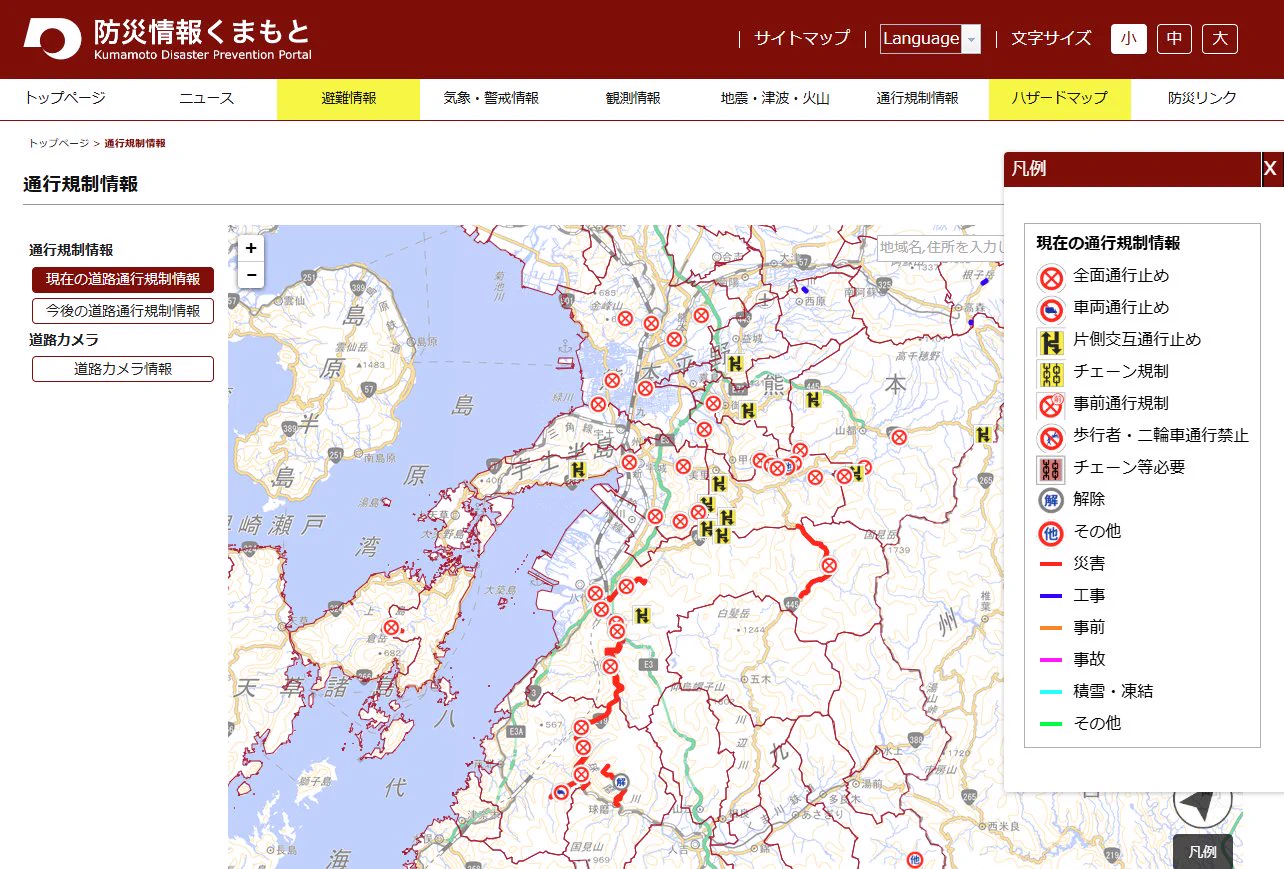The image size is (1284, 869).
Task: Click the 凡例 button below the legend panel
Action: point(1202,852)
